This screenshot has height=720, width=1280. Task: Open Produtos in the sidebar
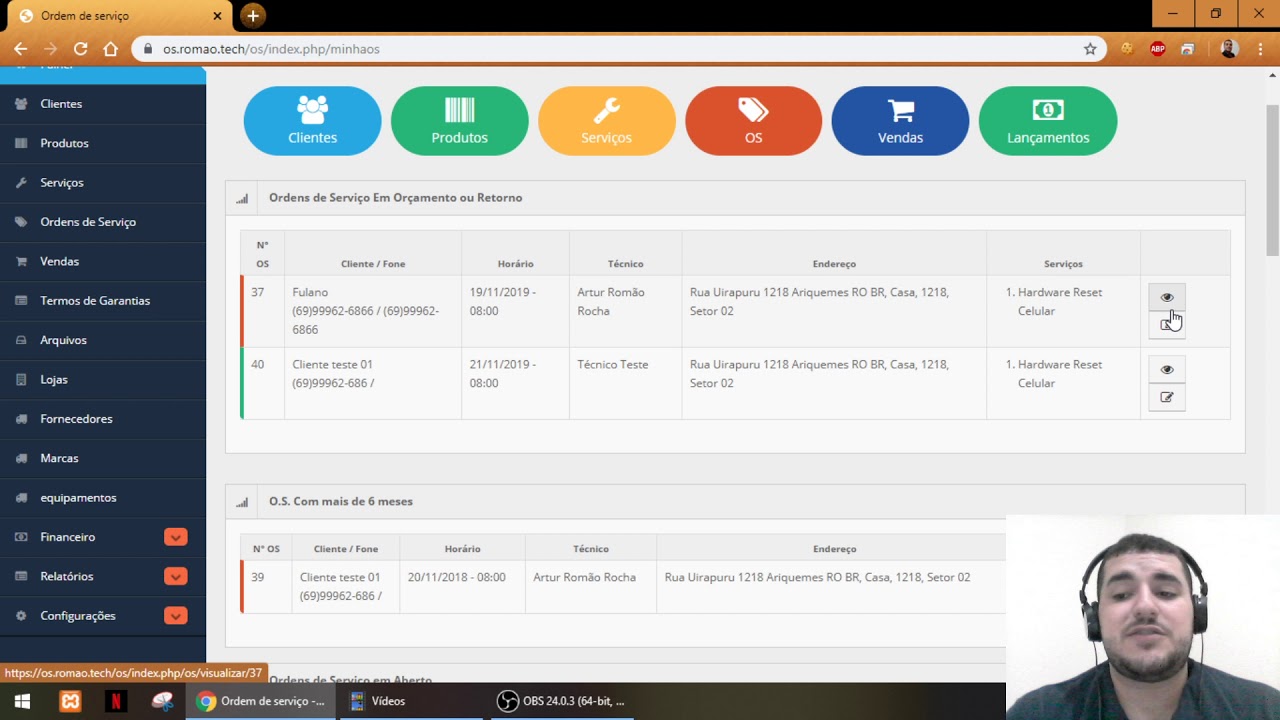tap(102, 143)
